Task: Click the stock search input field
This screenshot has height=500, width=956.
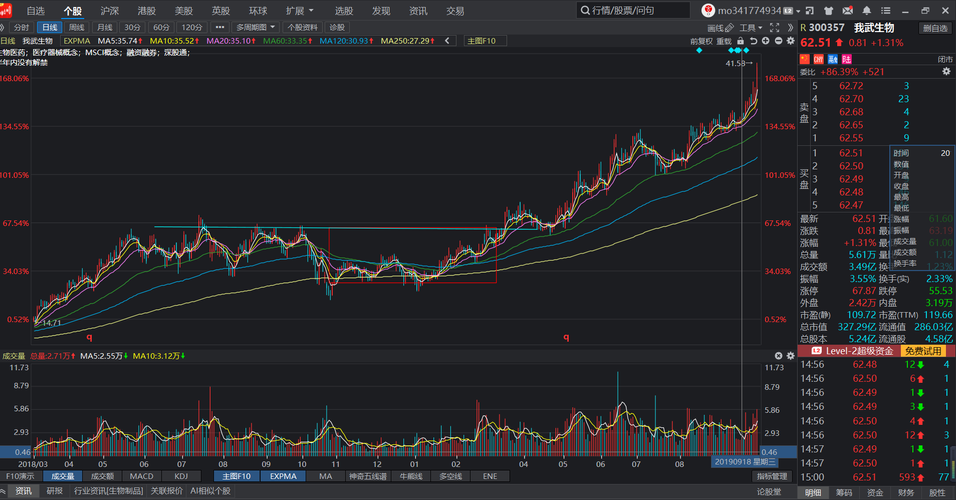Action: coord(633,10)
